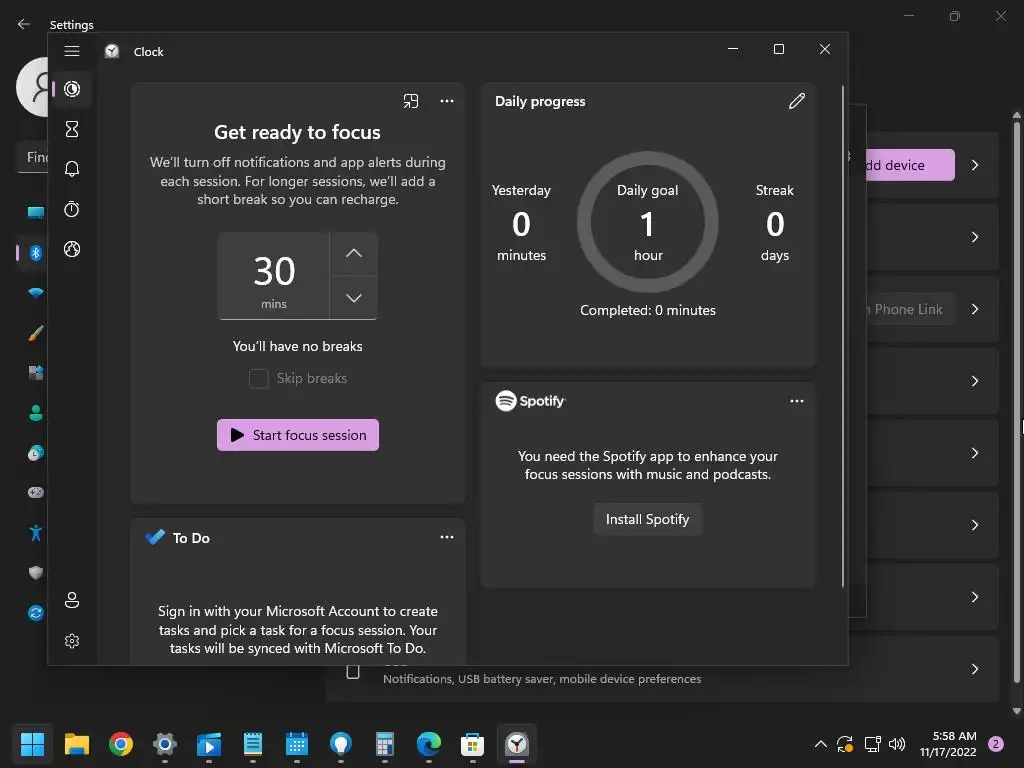Viewport: 1024px width, 768px height.
Task: Select Bluetooth & devices in Settings sidebar
Action: [36, 253]
